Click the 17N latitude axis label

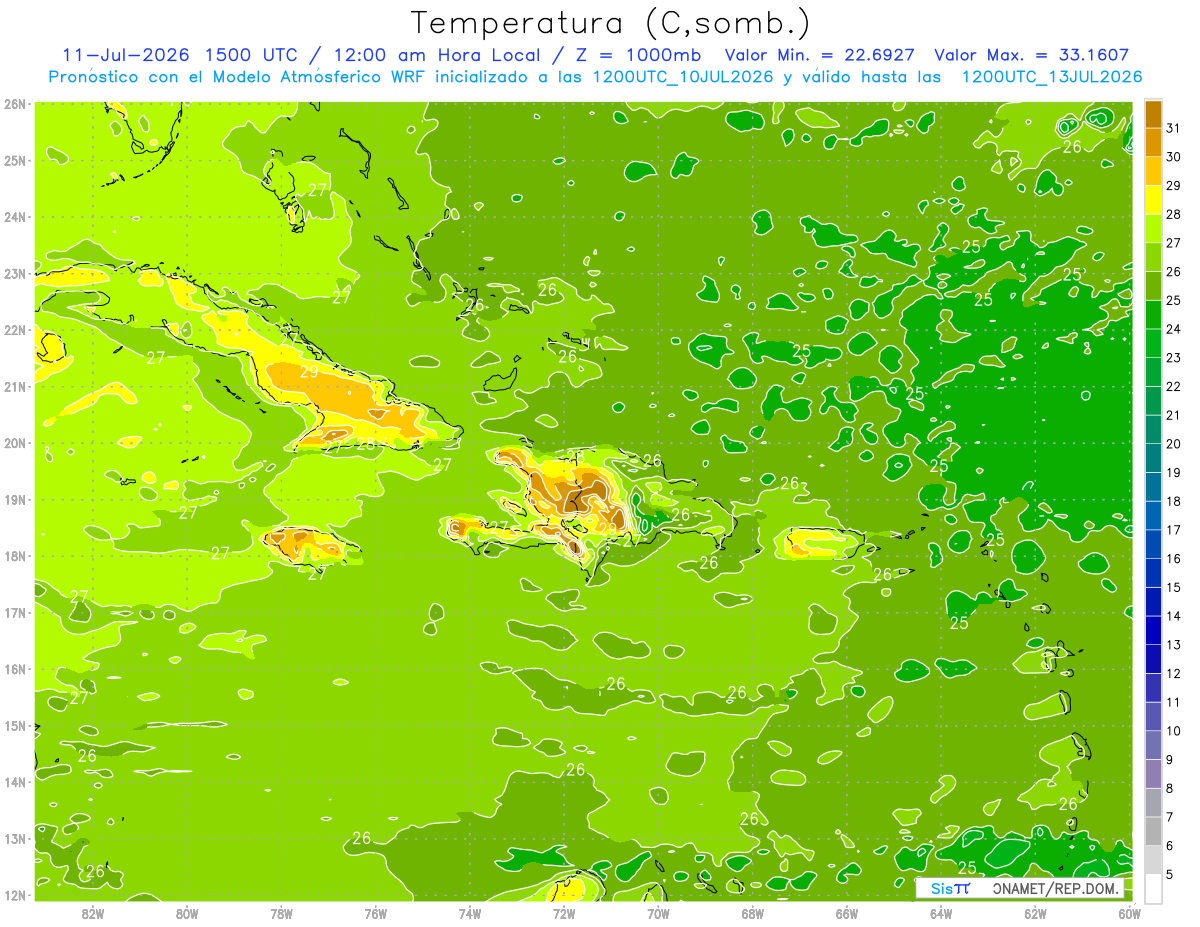point(15,613)
